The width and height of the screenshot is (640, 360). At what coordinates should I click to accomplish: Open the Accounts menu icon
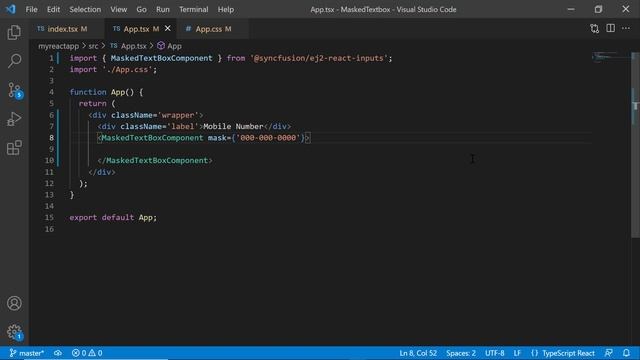(14, 303)
